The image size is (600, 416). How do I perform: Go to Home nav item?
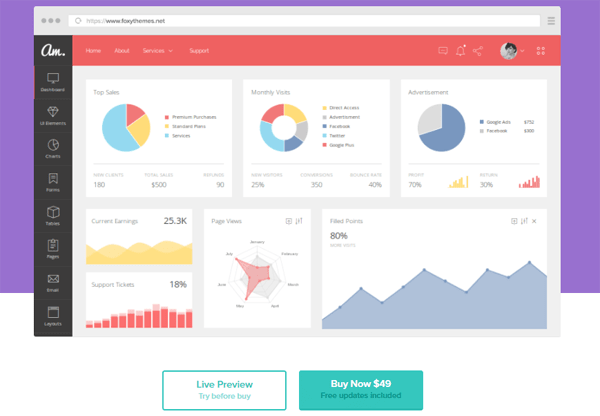(x=93, y=51)
